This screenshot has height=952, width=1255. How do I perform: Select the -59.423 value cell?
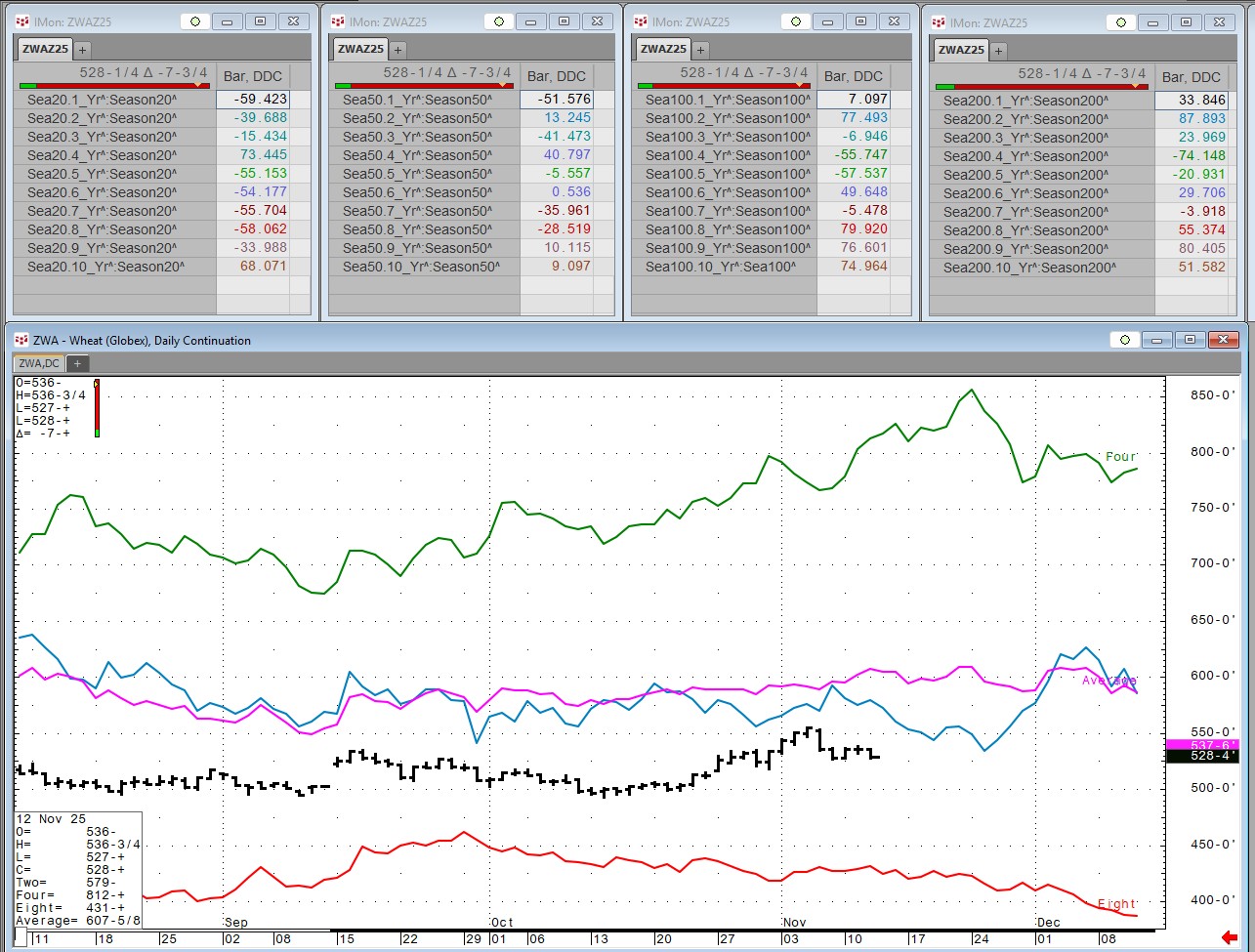click(x=252, y=99)
